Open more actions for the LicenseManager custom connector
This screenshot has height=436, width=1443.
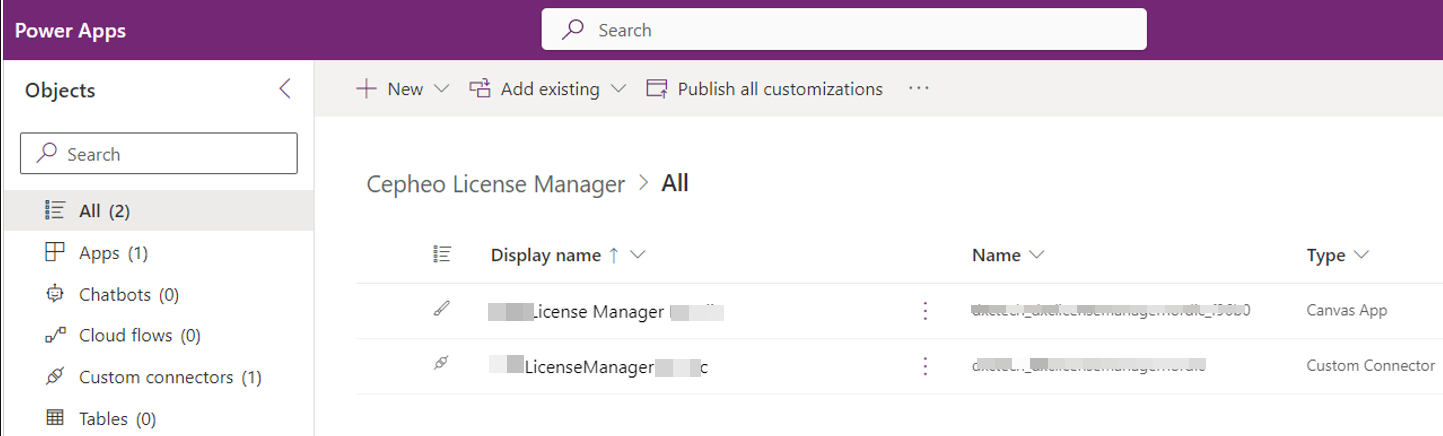tap(925, 366)
